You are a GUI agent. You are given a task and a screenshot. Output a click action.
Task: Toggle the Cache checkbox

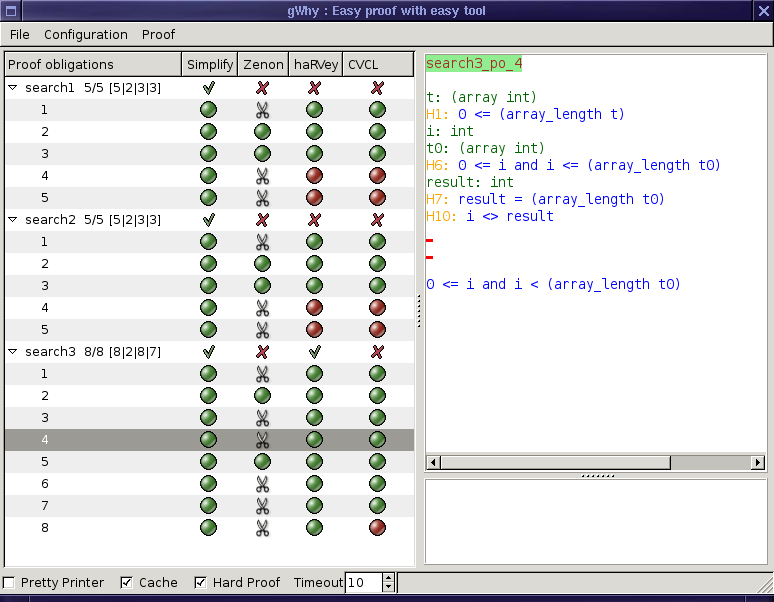coord(126,583)
